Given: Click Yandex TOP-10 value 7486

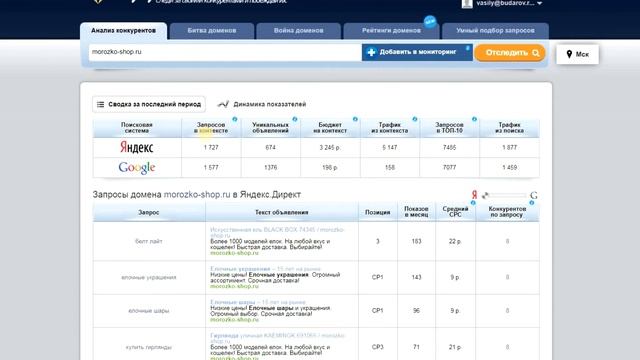Looking at the screenshot, I should 449,147.
